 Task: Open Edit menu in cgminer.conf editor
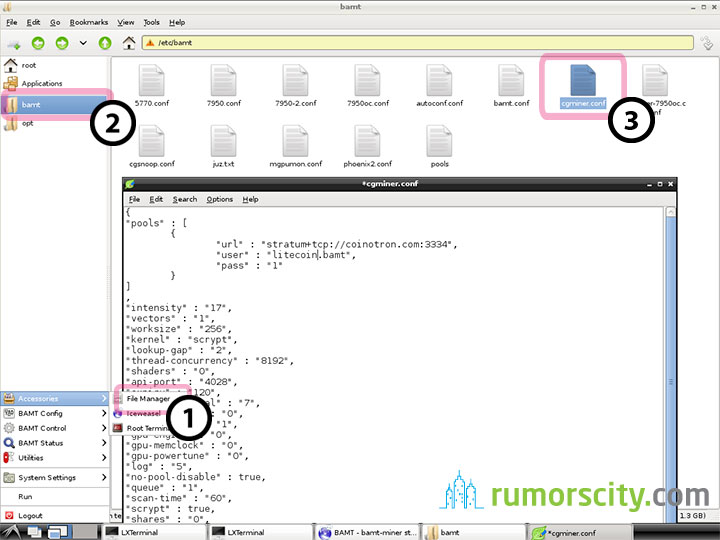[x=156, y=199]
